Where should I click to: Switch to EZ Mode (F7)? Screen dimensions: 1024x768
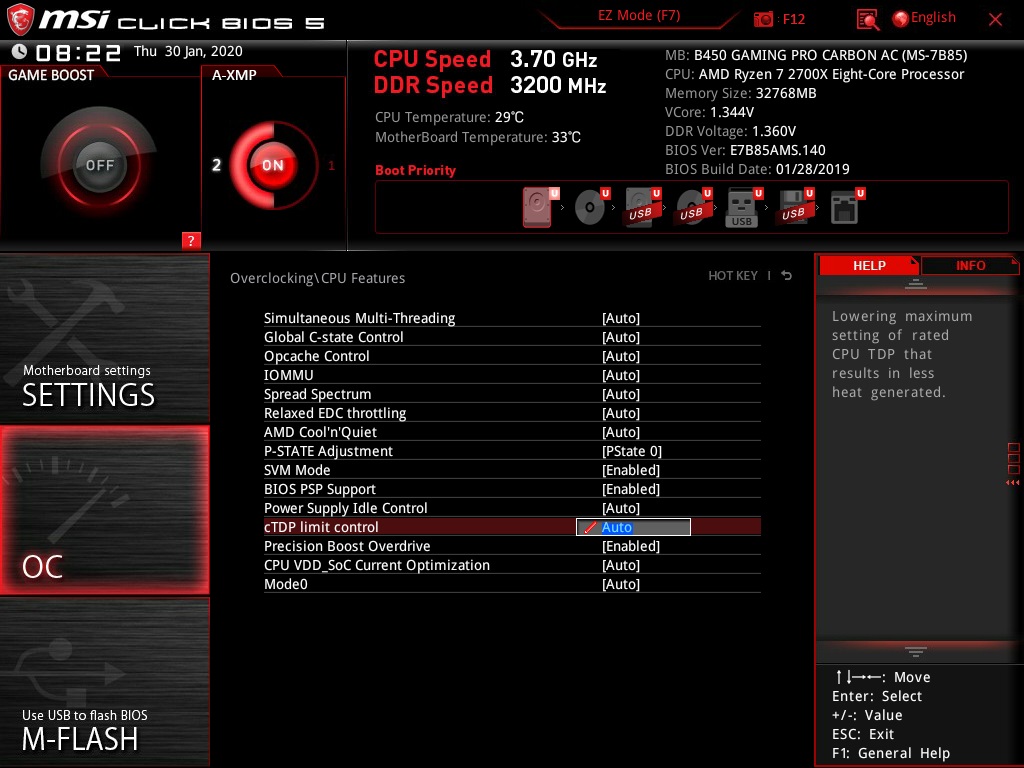(x=639, y=16)
